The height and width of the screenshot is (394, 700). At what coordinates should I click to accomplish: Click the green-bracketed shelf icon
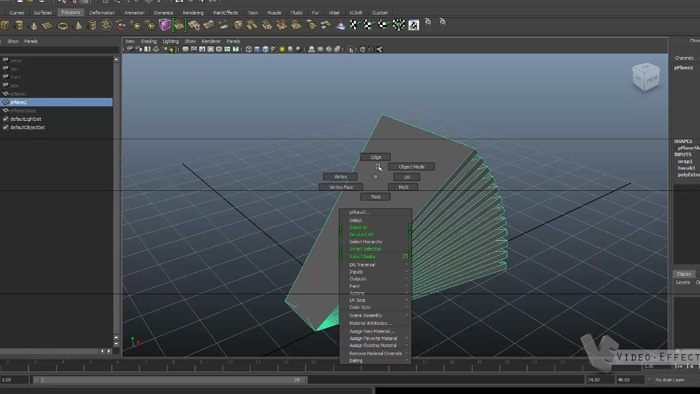[179, 25]
